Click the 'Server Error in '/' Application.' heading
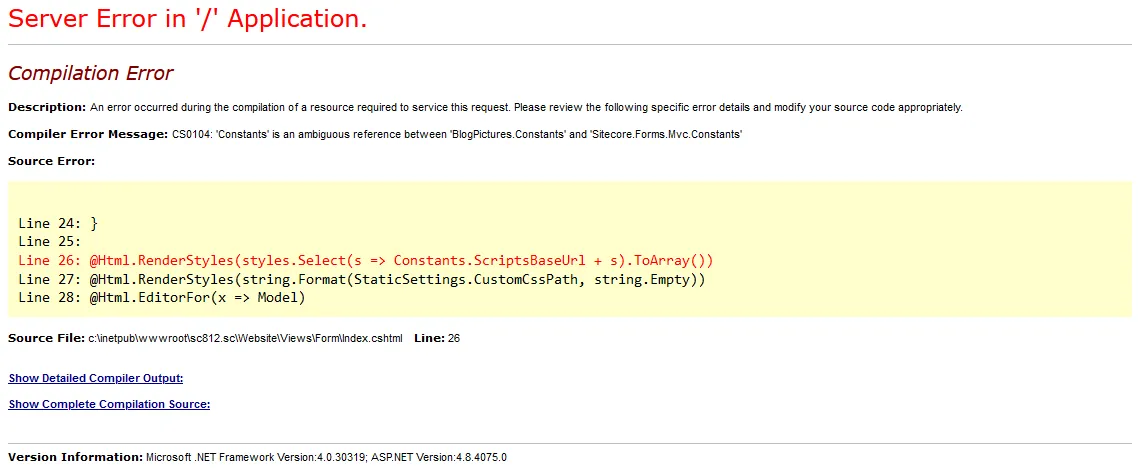The width and height of the screenshot is (1140, 469). click(188, 18)
